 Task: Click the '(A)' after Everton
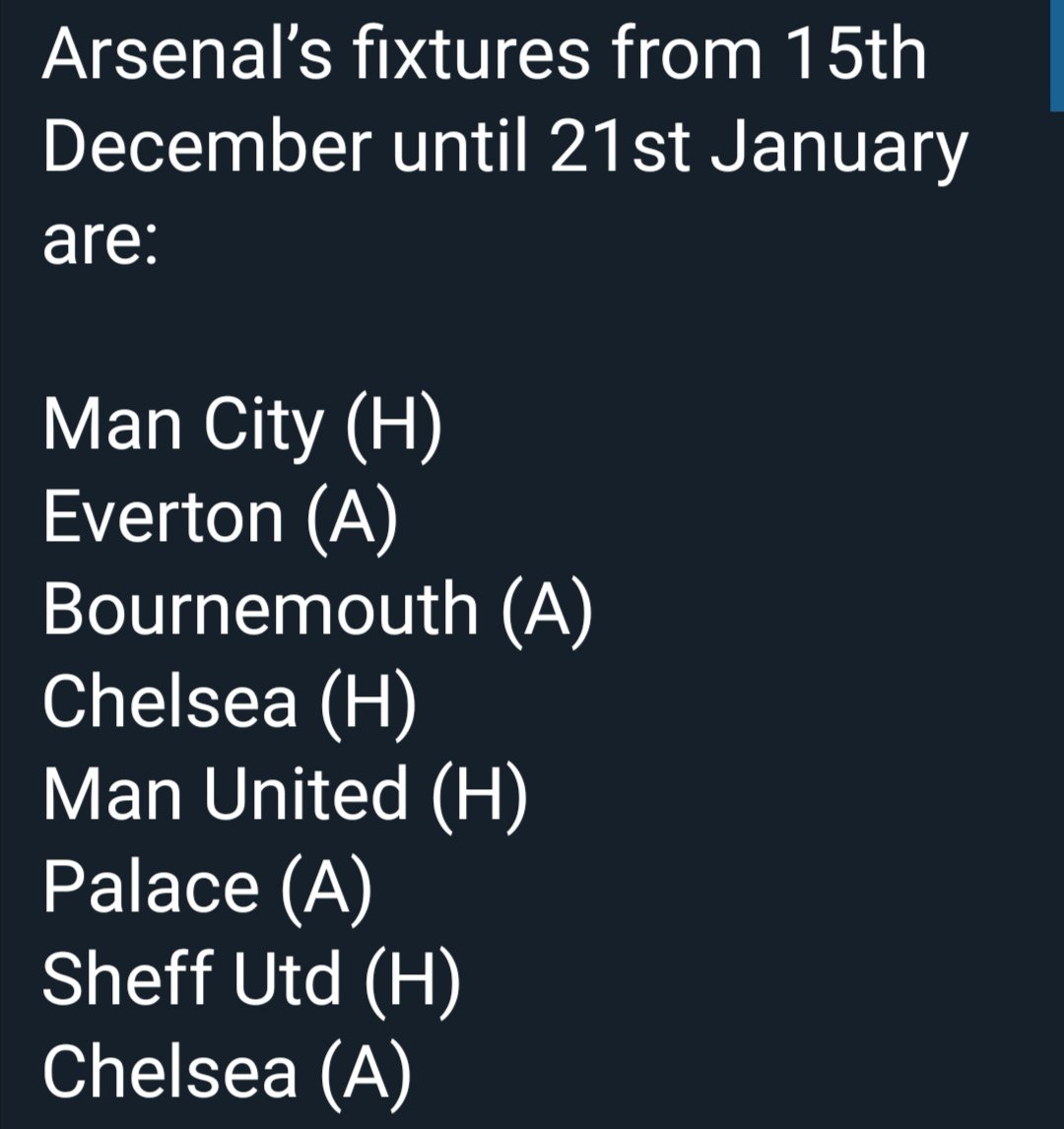click(x=352, y=518)
